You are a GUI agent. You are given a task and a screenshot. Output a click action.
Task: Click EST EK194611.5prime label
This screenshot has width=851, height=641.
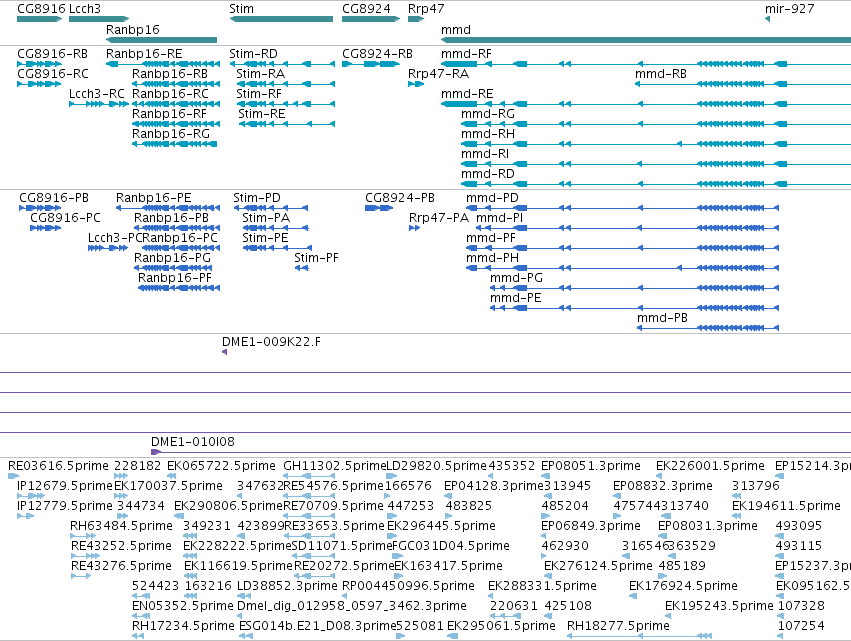[786, 506]
